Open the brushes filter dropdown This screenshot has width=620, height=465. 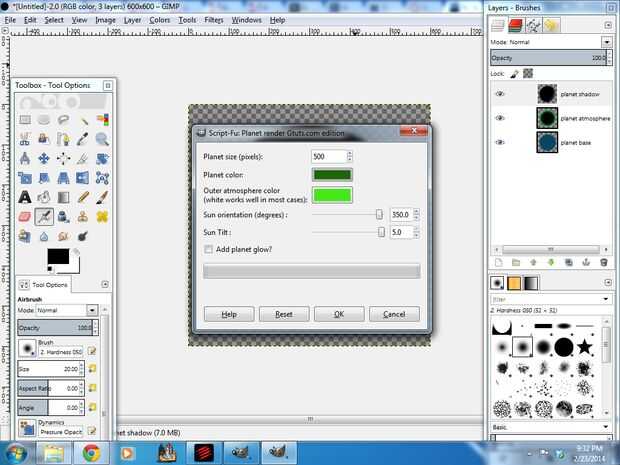[605, 299]
